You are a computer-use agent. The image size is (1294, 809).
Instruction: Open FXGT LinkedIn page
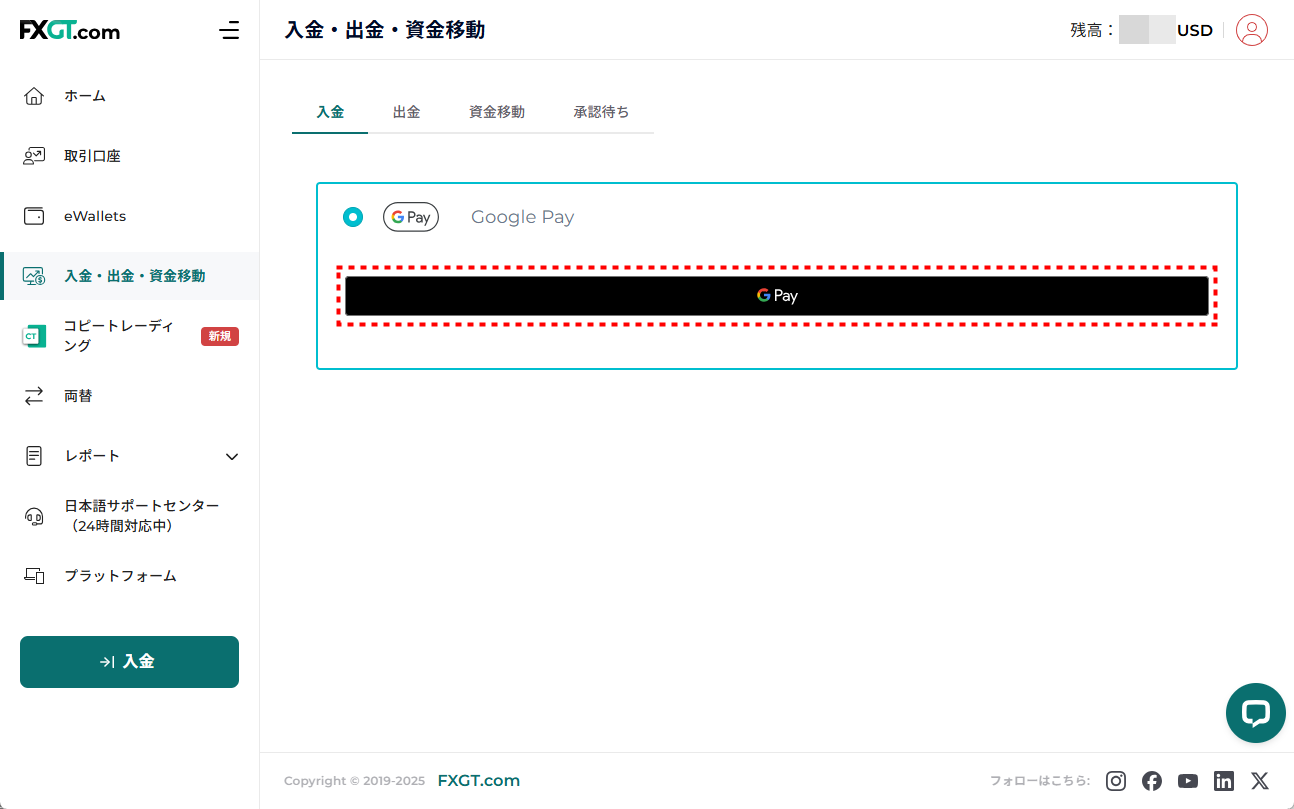coord(1224,781)
